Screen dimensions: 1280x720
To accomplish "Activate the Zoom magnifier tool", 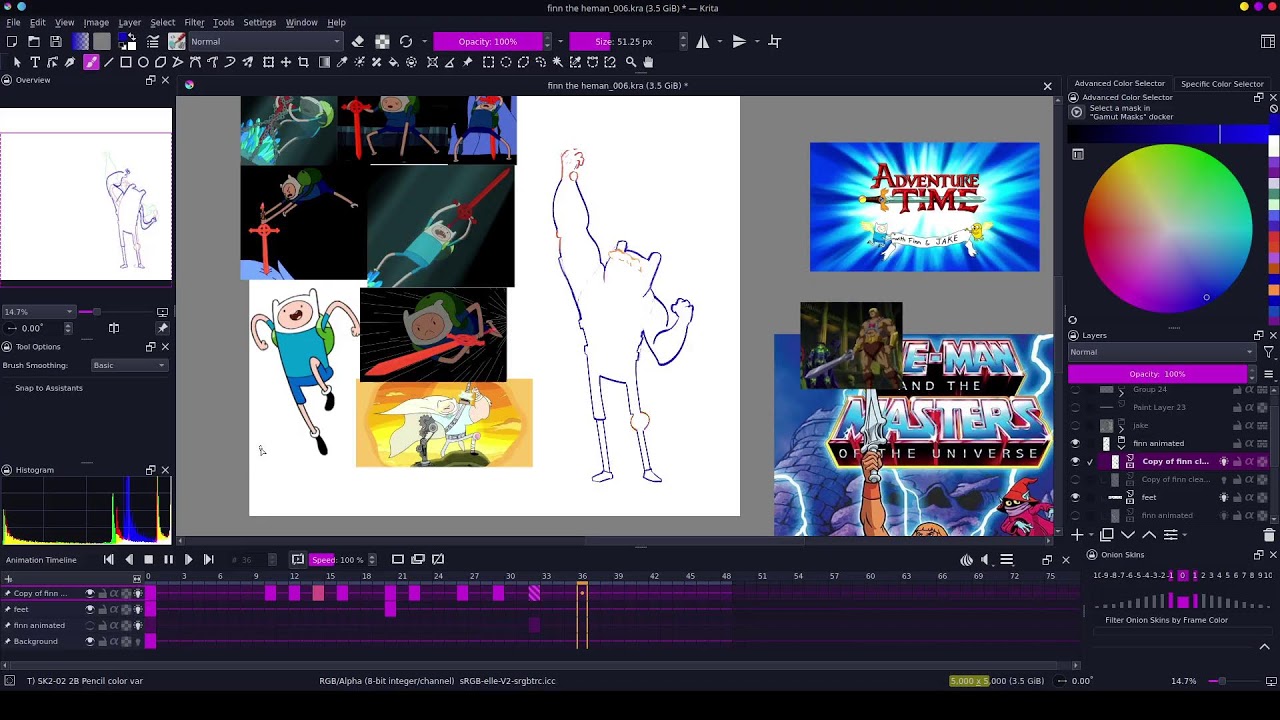I will (631, 62).
